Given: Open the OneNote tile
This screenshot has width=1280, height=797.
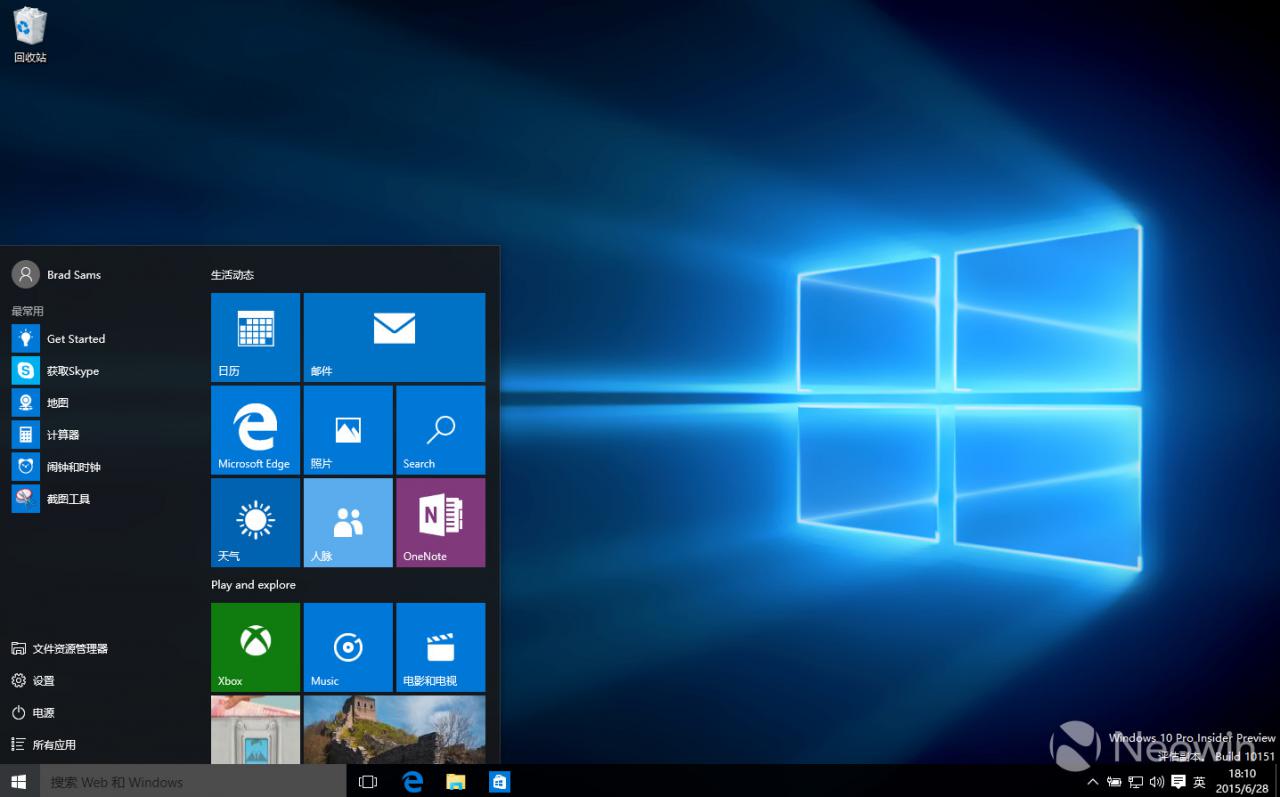Looking at the screenshot, I should coord(440,522).
